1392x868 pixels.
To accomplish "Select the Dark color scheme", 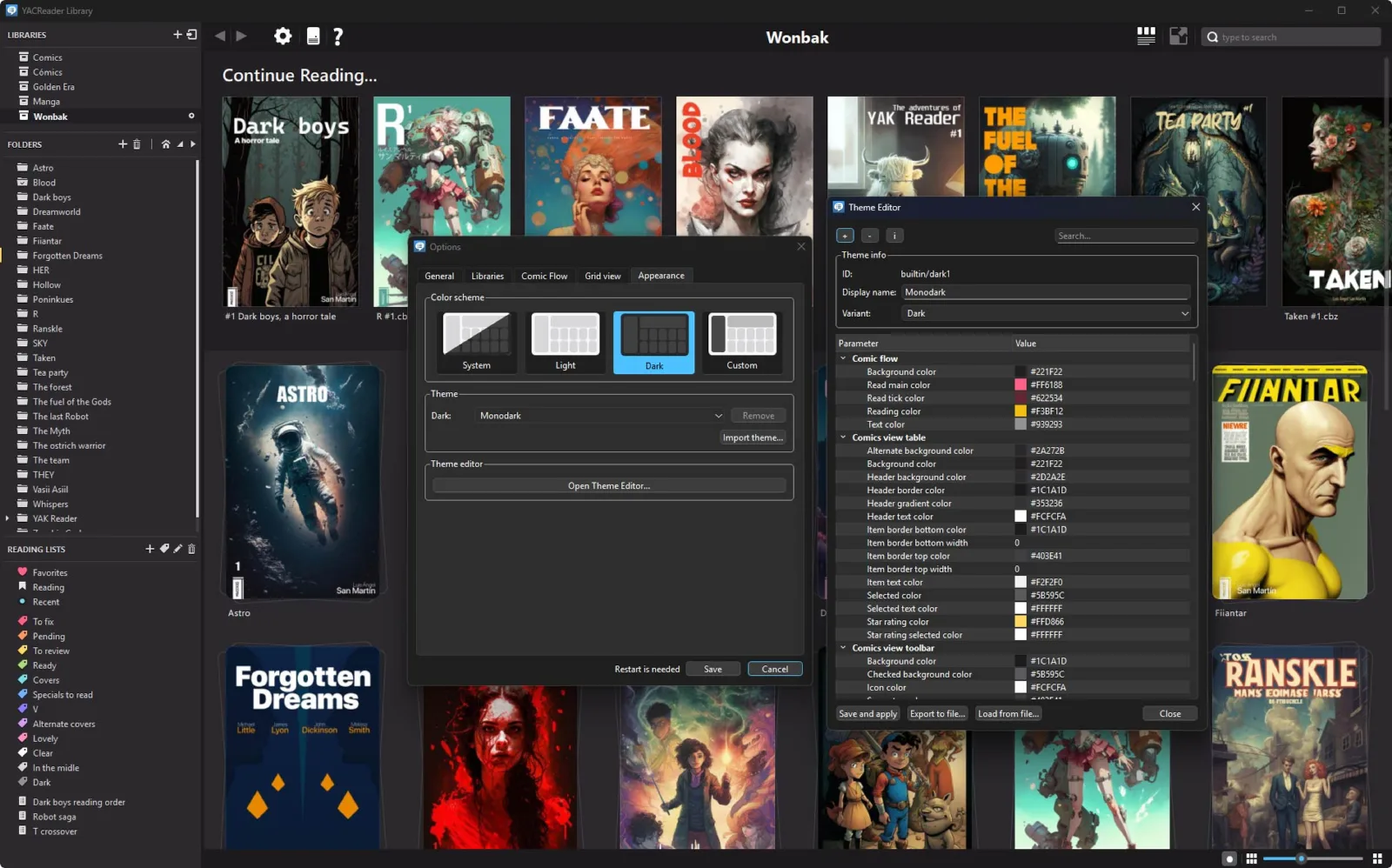I will point(654,342).
